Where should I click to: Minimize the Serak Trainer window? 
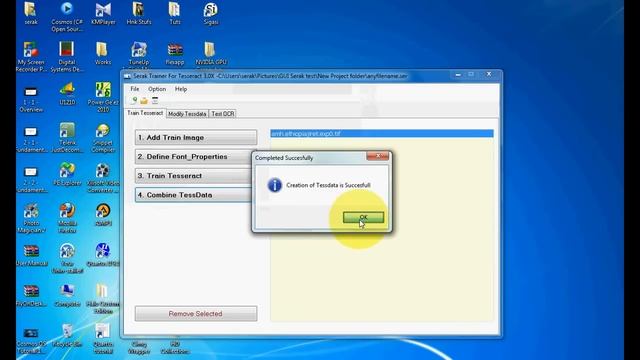point(458,75)
